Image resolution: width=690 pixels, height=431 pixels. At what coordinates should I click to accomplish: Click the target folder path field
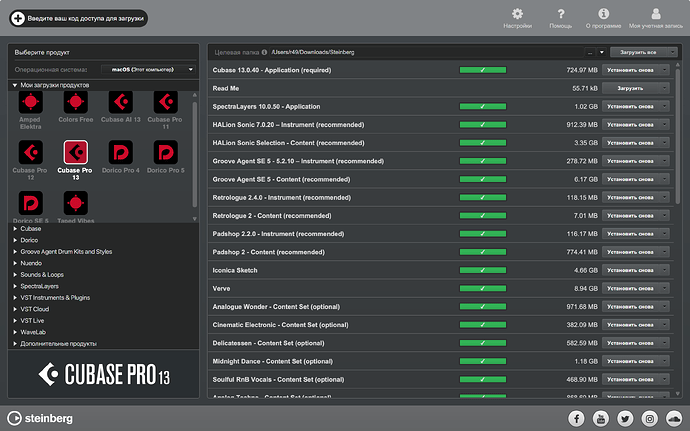coord(426,52)
